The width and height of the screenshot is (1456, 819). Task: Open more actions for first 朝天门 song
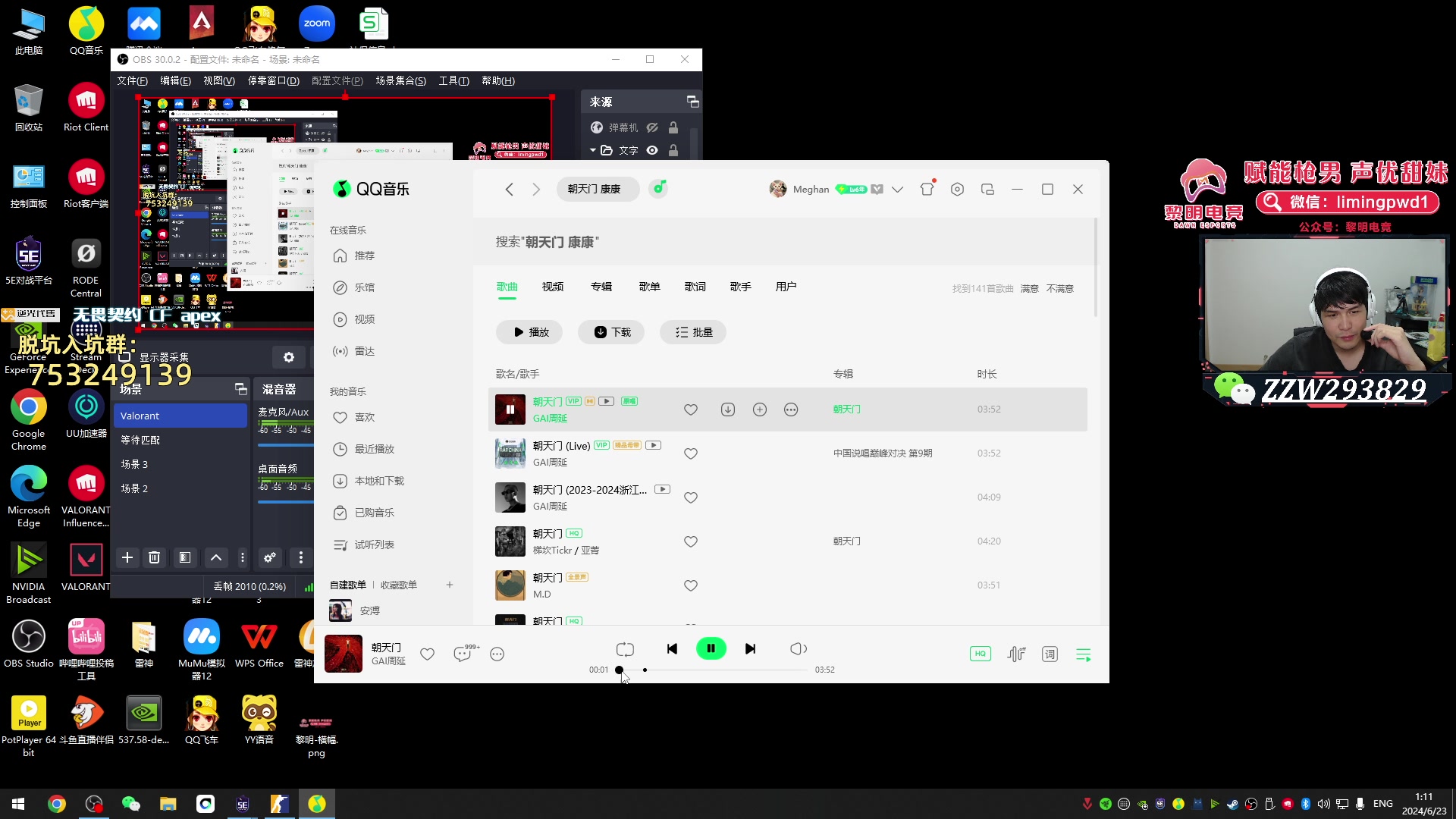click(x=791, y=409)
